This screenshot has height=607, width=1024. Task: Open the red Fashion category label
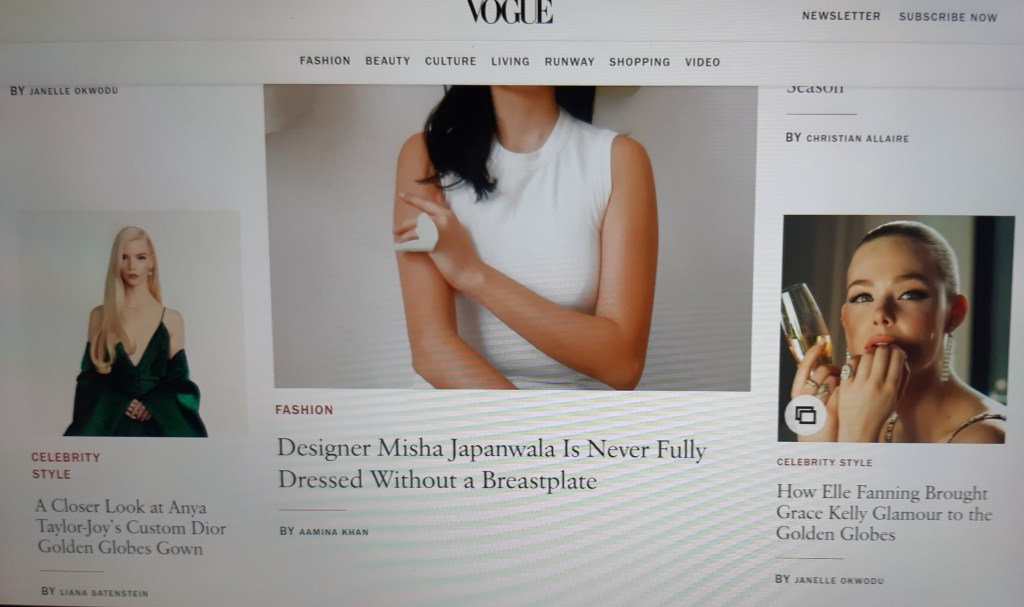pyautogui.click(x=304, y=410)
